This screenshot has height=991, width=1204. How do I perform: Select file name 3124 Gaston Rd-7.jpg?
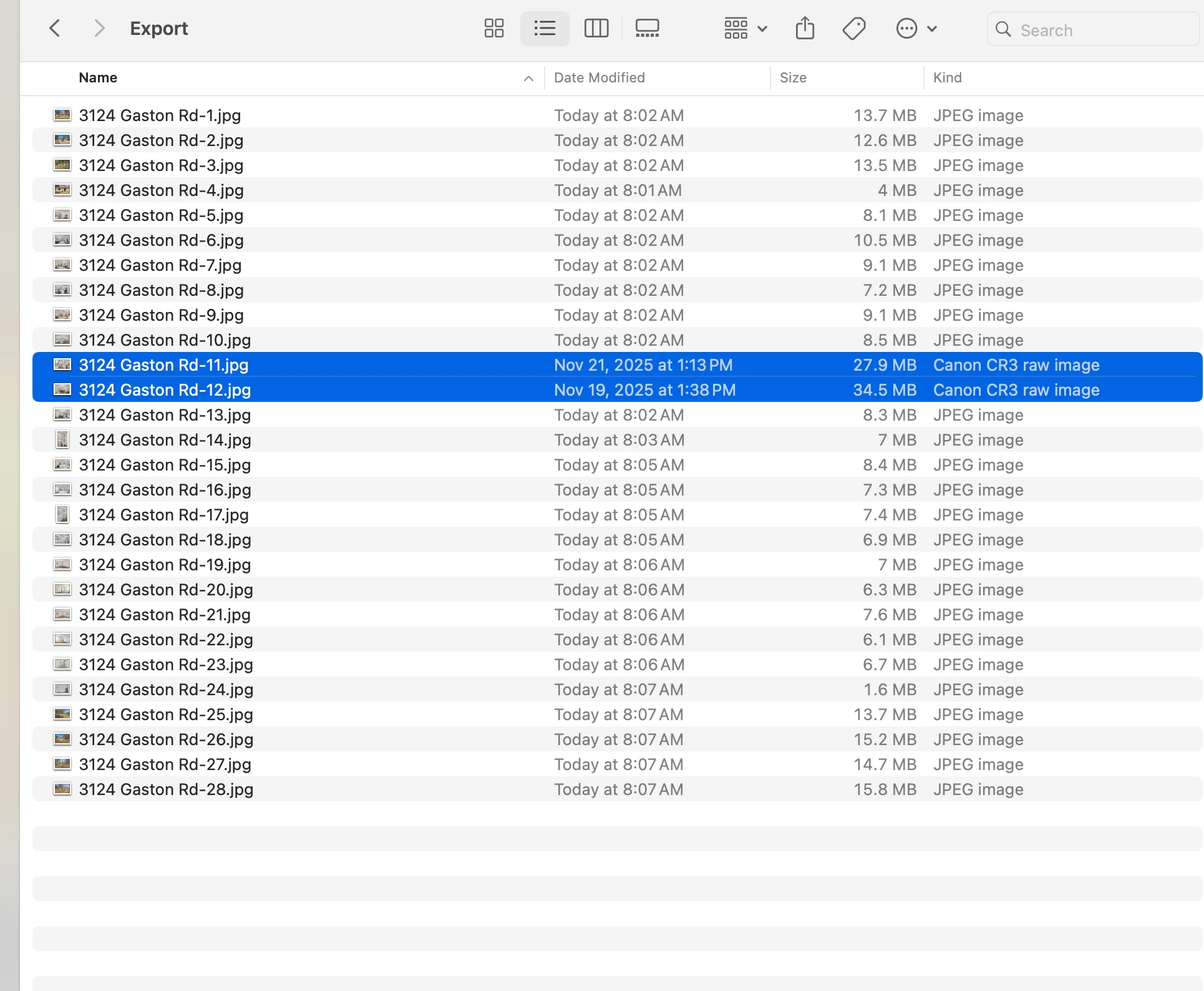(x=160, y=265)
